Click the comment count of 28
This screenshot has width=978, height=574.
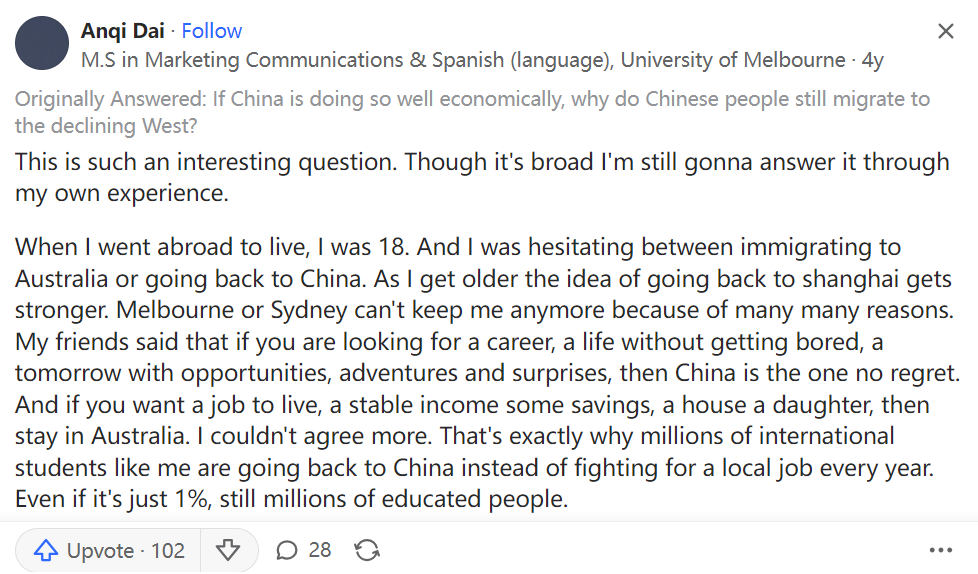coord(320,550)
